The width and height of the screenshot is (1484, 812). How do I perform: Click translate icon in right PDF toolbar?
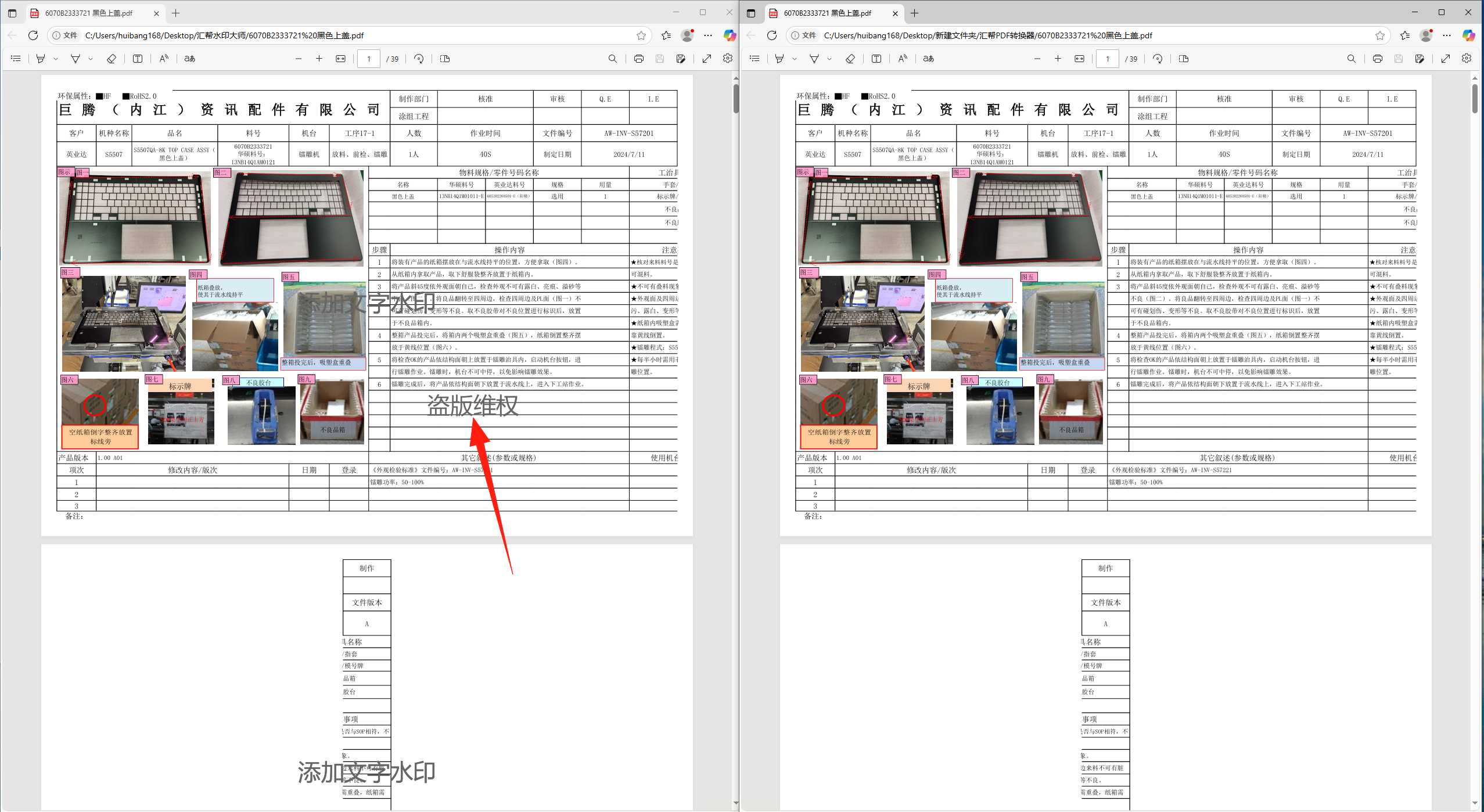click(928, 59)
